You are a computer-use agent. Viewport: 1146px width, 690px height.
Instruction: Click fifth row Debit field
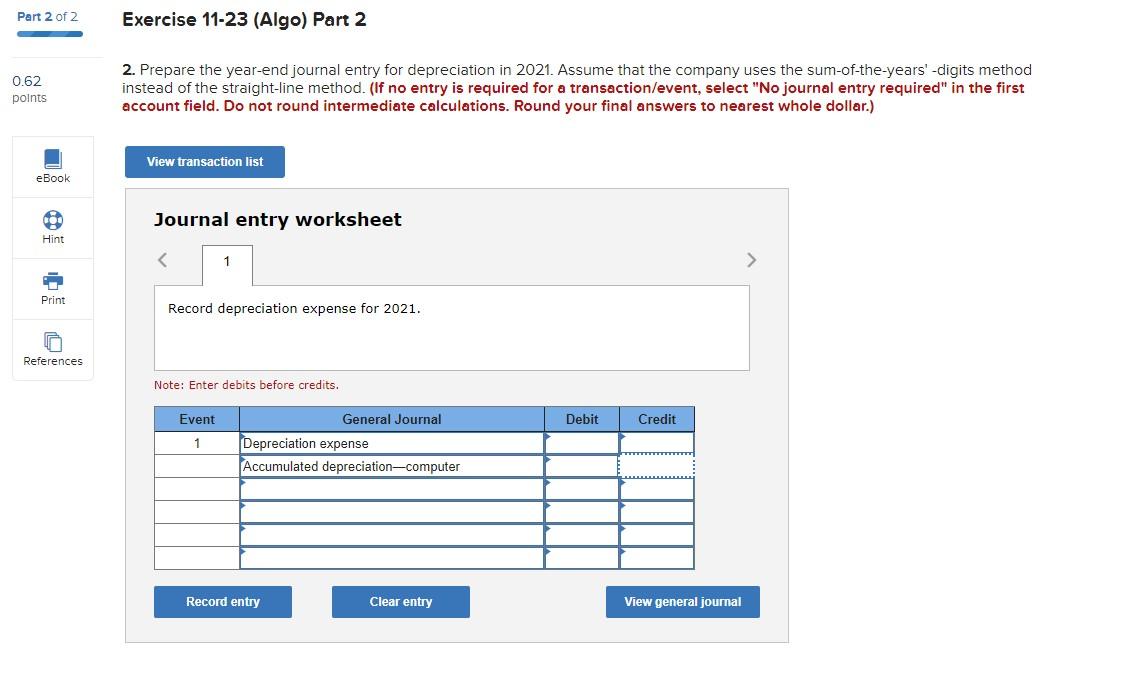pos(582,535)
